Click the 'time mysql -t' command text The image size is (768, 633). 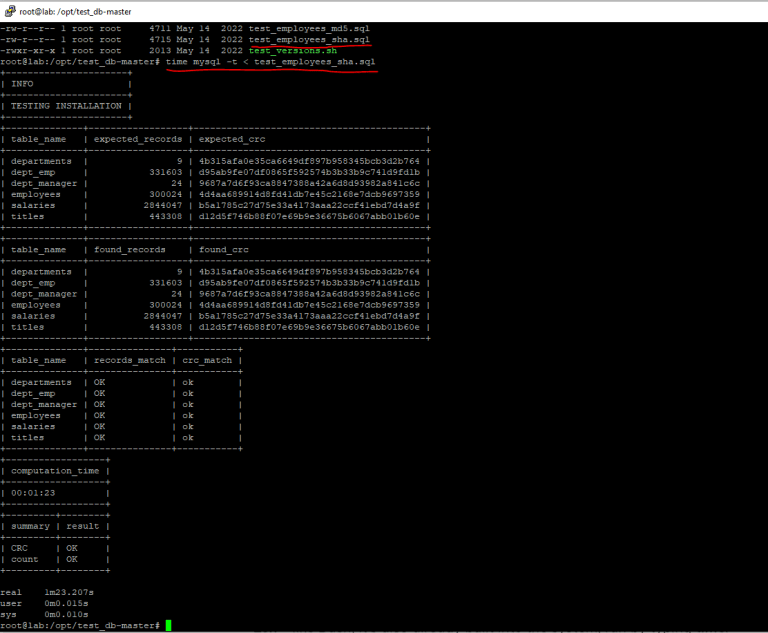point(201,62)
